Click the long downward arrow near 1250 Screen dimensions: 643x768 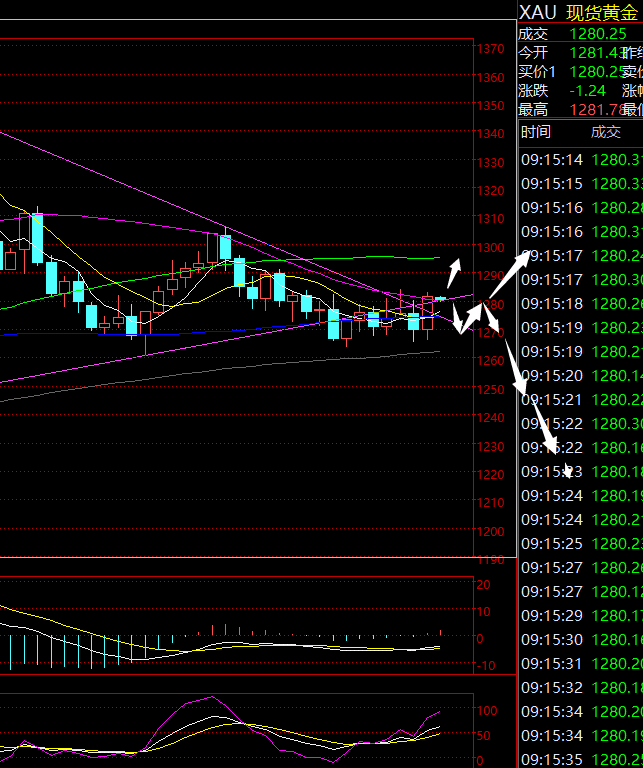coord(512,366)
